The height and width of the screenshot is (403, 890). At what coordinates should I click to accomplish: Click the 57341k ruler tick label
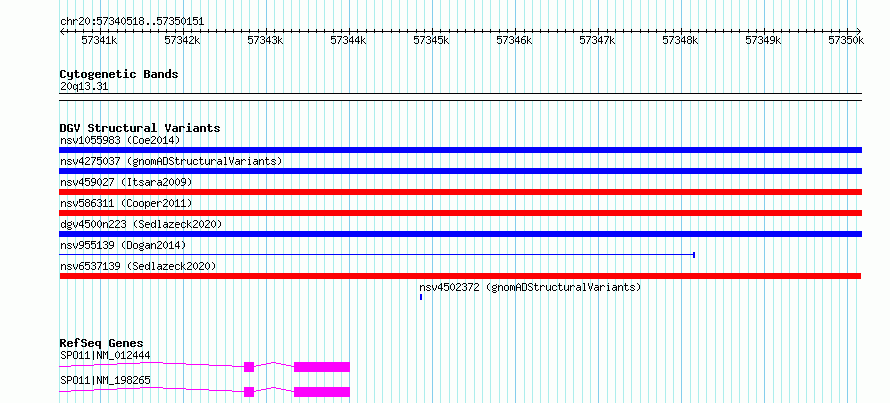coord(99,40)
